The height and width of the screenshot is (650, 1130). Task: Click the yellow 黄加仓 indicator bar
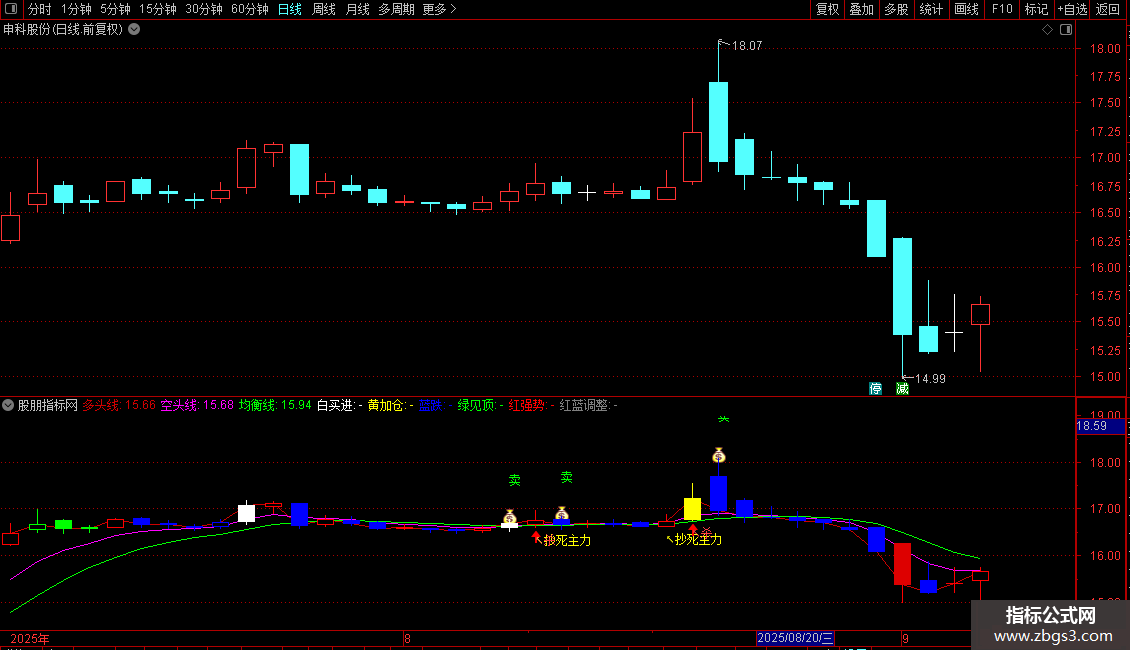coord(692,509)
